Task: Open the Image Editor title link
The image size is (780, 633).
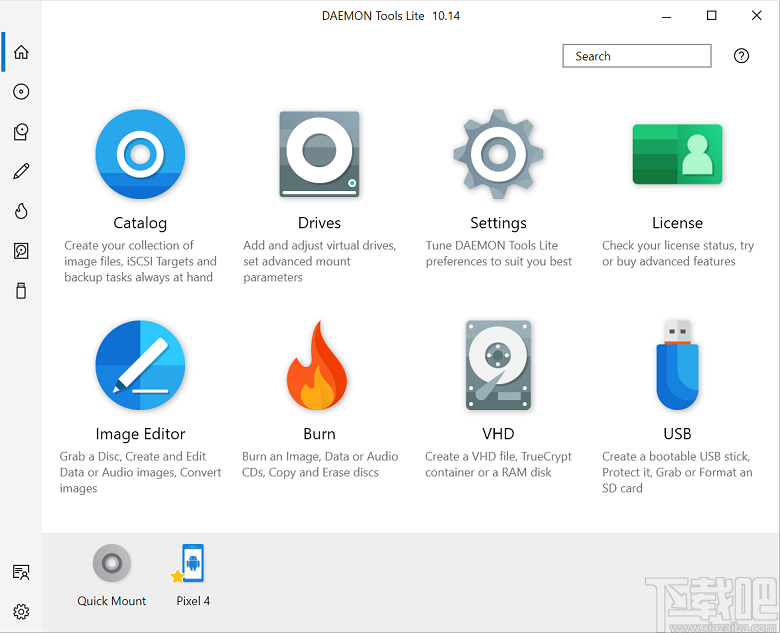Action: tap(140, 434)
